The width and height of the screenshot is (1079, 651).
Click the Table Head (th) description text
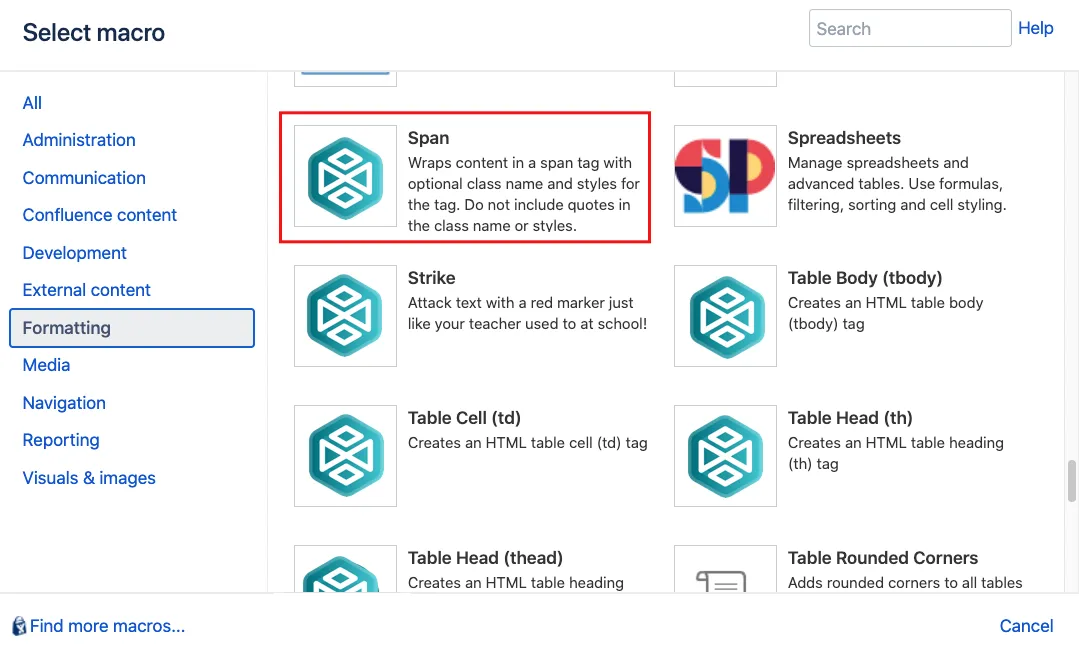(x=896, y=453)
